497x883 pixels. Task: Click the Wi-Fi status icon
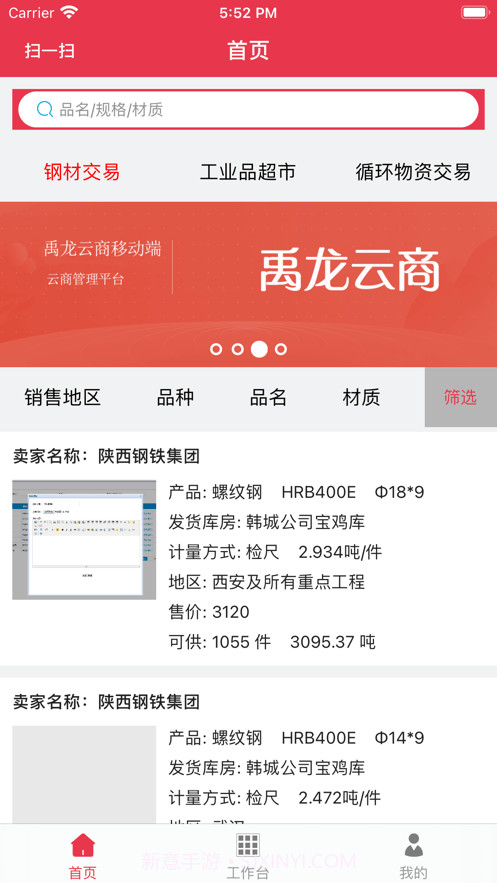pyautogui.click(x=69, y=12)
